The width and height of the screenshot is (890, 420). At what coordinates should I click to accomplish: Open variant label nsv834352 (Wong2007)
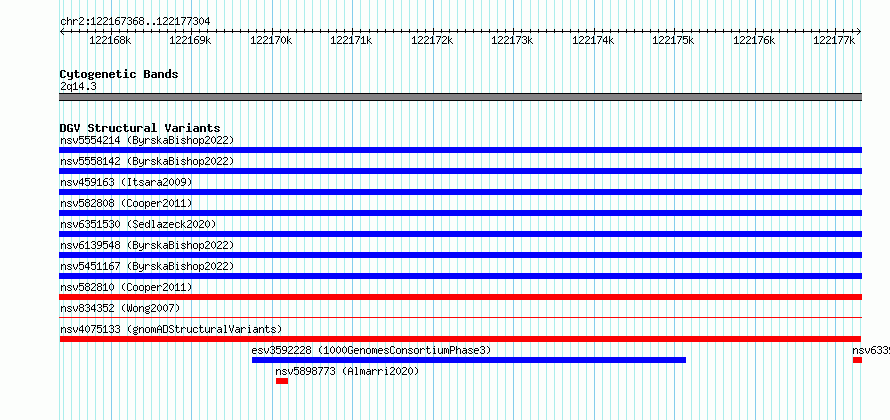tap(120, 308)
